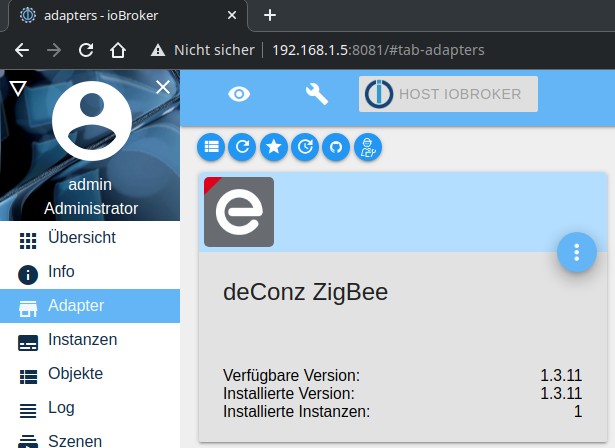Open the Übersicht menu item
Viewport: 615px width, 448px height.
tap(80, 238)
